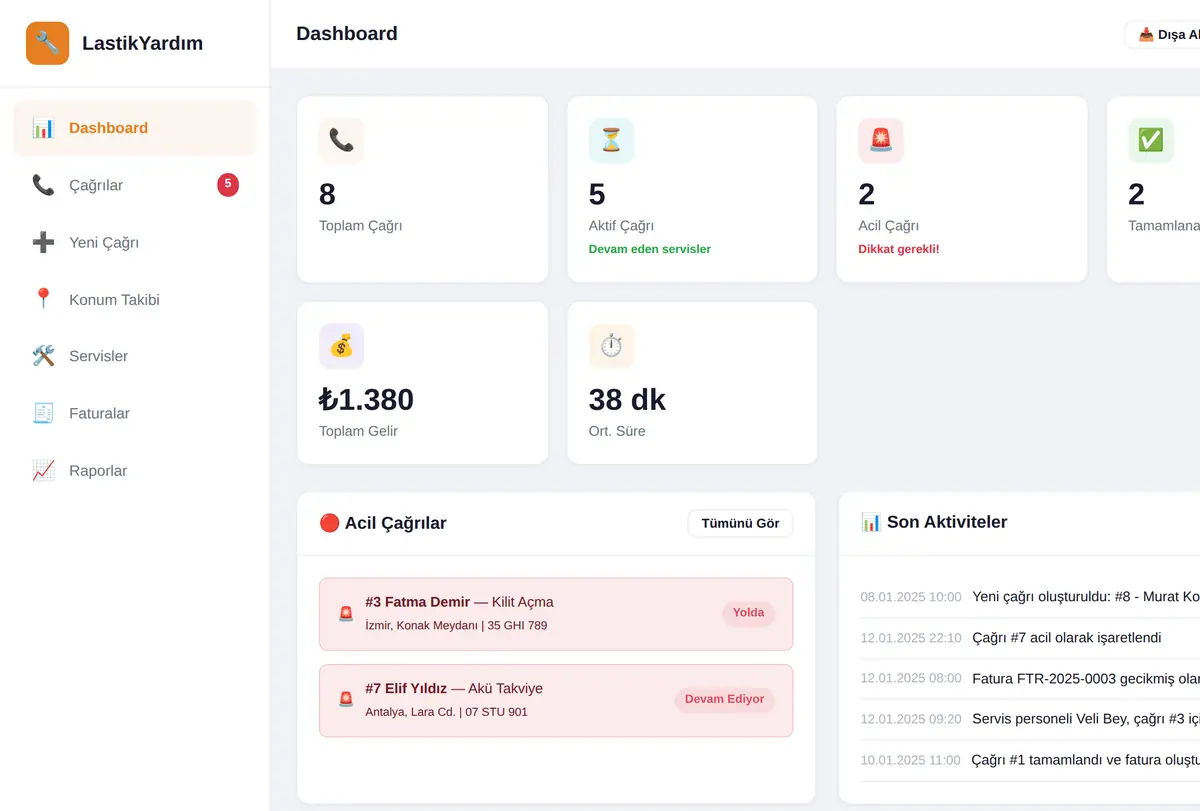Click the Dikkat gerekli! warning text
This screenshot has width=1200, height=811.
click(x=899, y=249)
